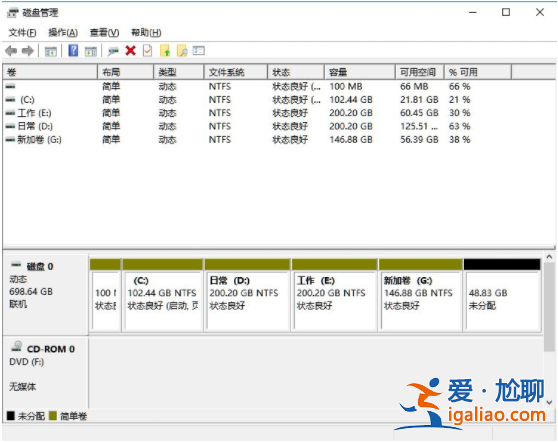Select the 日常 (D:) partition block

(x=247, y=295)
